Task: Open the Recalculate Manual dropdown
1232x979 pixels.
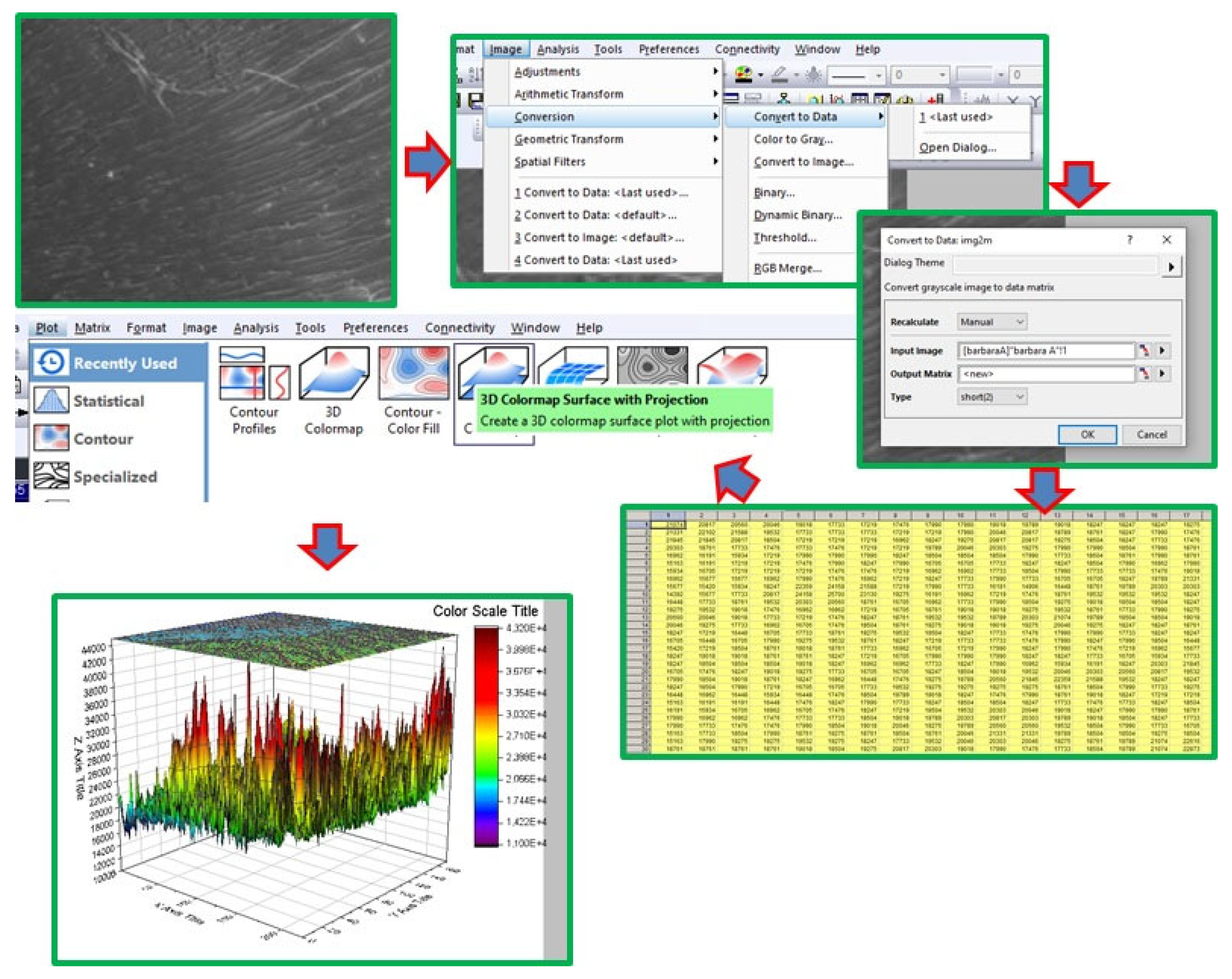Action: 992,322
